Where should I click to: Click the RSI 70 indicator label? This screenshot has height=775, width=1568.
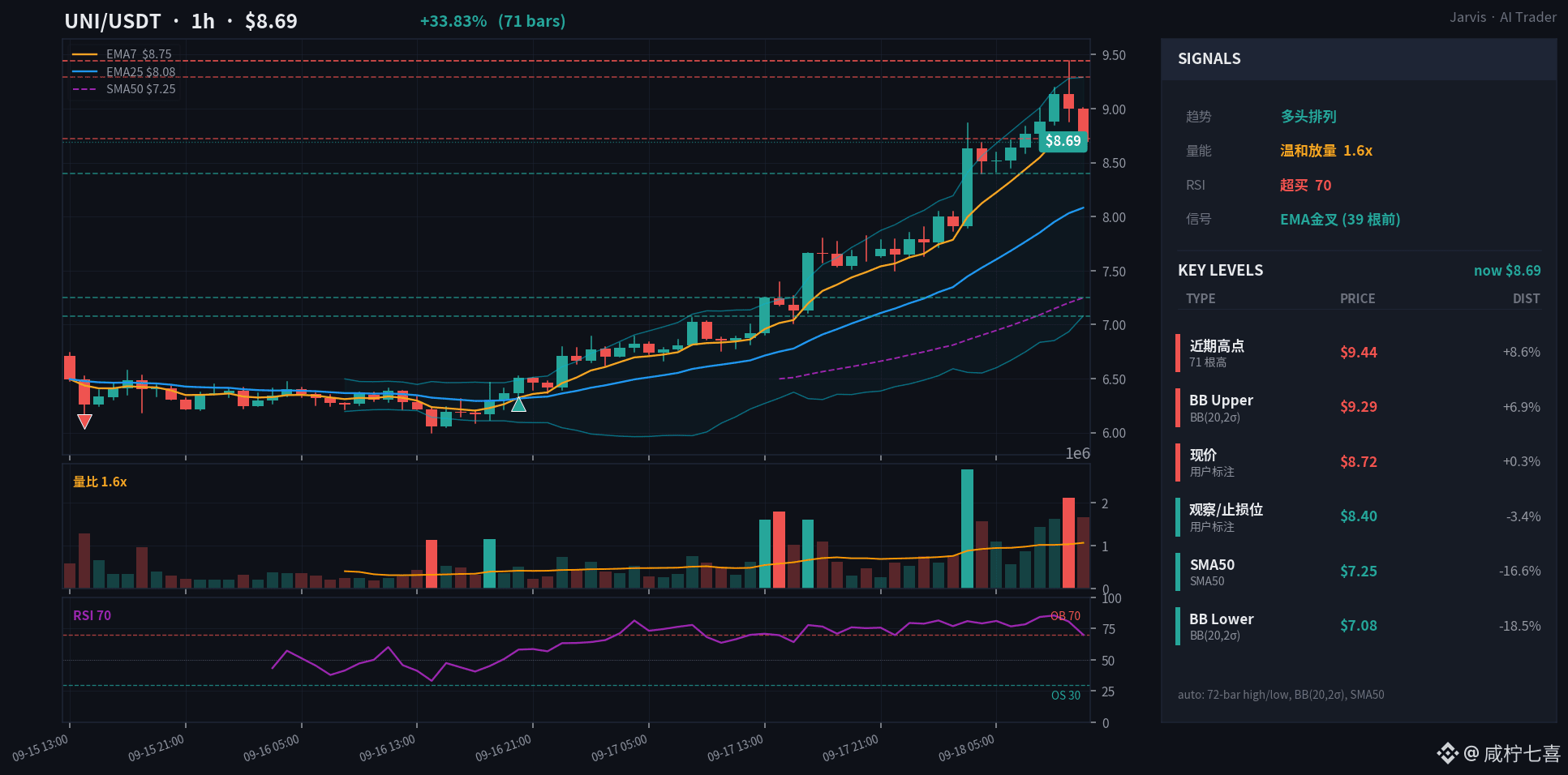pyautogui.click(x=92, y=616)
